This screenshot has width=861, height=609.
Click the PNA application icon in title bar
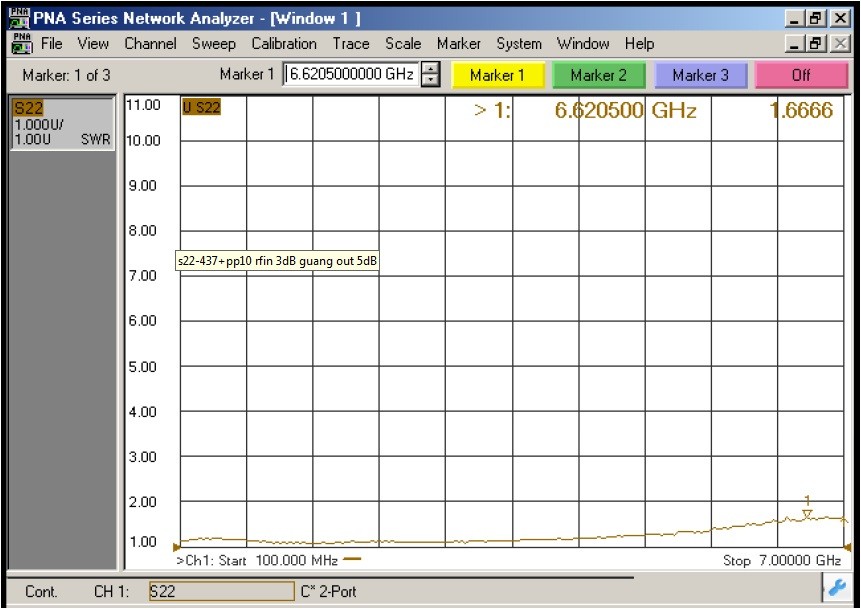[20, 18]
